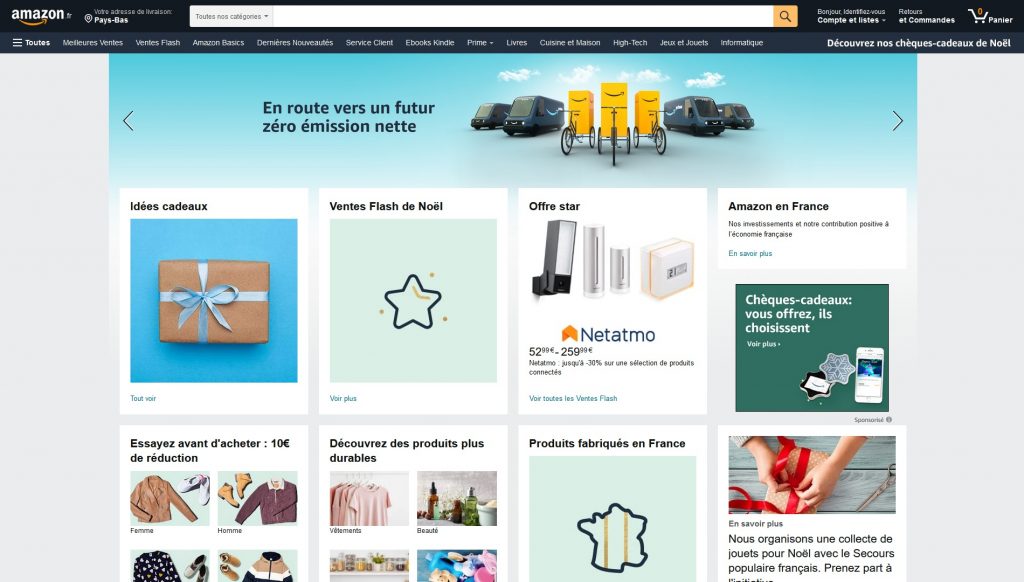
Task: Click Retours et Commandes link
Action: [926, 16]
